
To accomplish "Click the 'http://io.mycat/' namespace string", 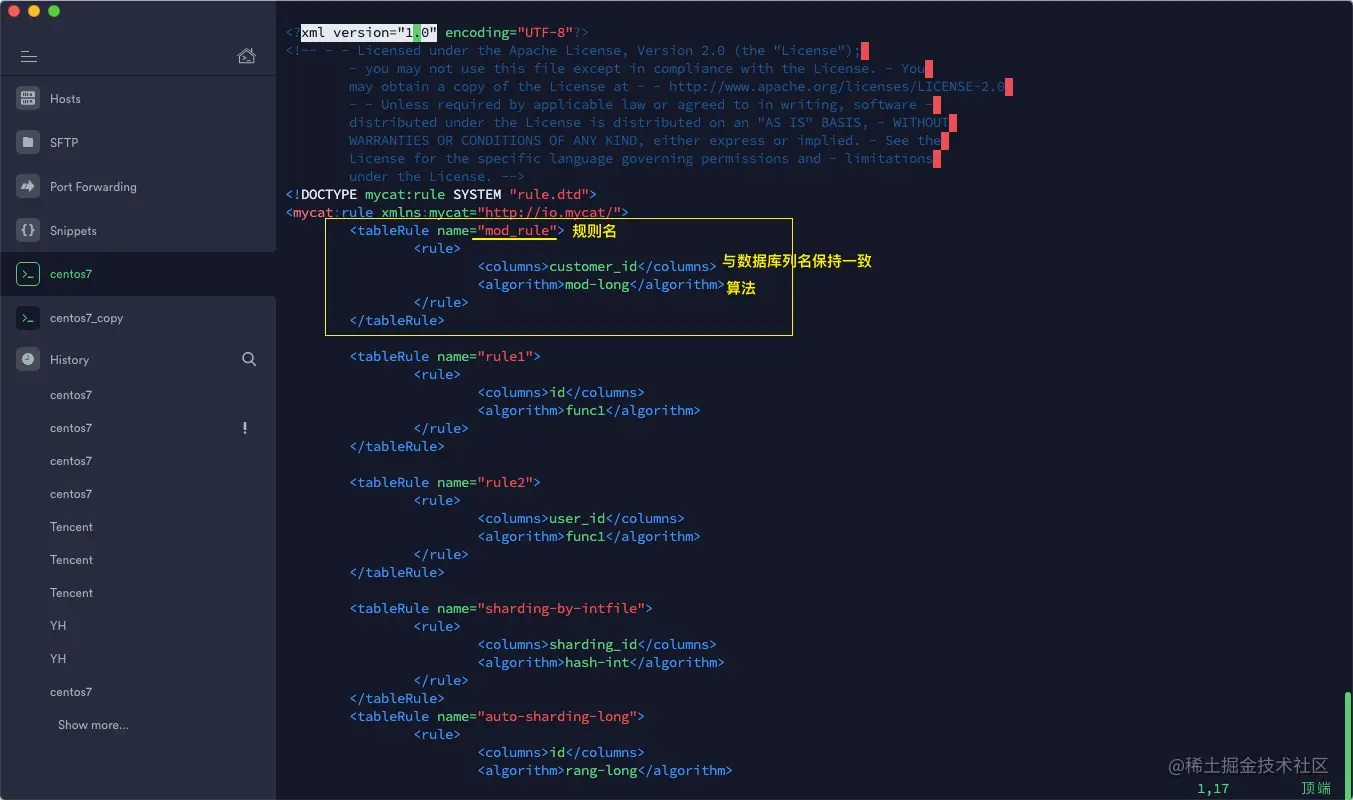I will 549,213.
